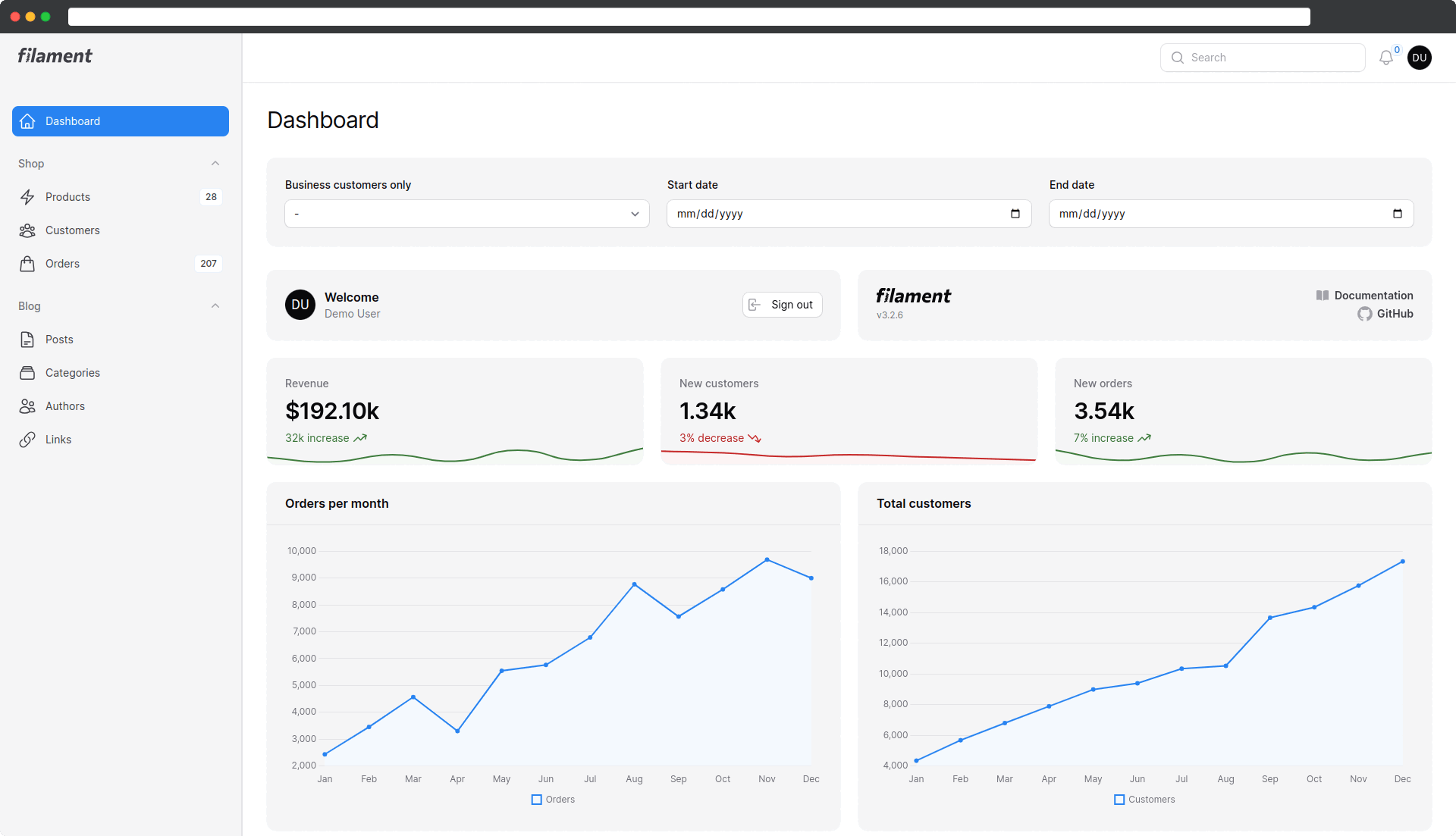This screenshot has width=1456, height=836.
Task: Click the notifications bell icon
Action: 1385,58
